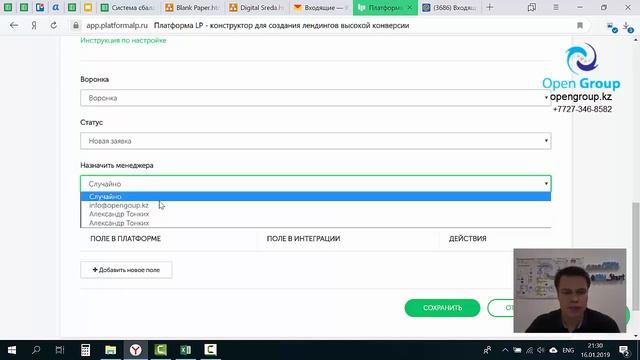Click the Yandex Browser taskbar icon
Viewport: 640px width, 360px height.
click(x=136, y=350)
